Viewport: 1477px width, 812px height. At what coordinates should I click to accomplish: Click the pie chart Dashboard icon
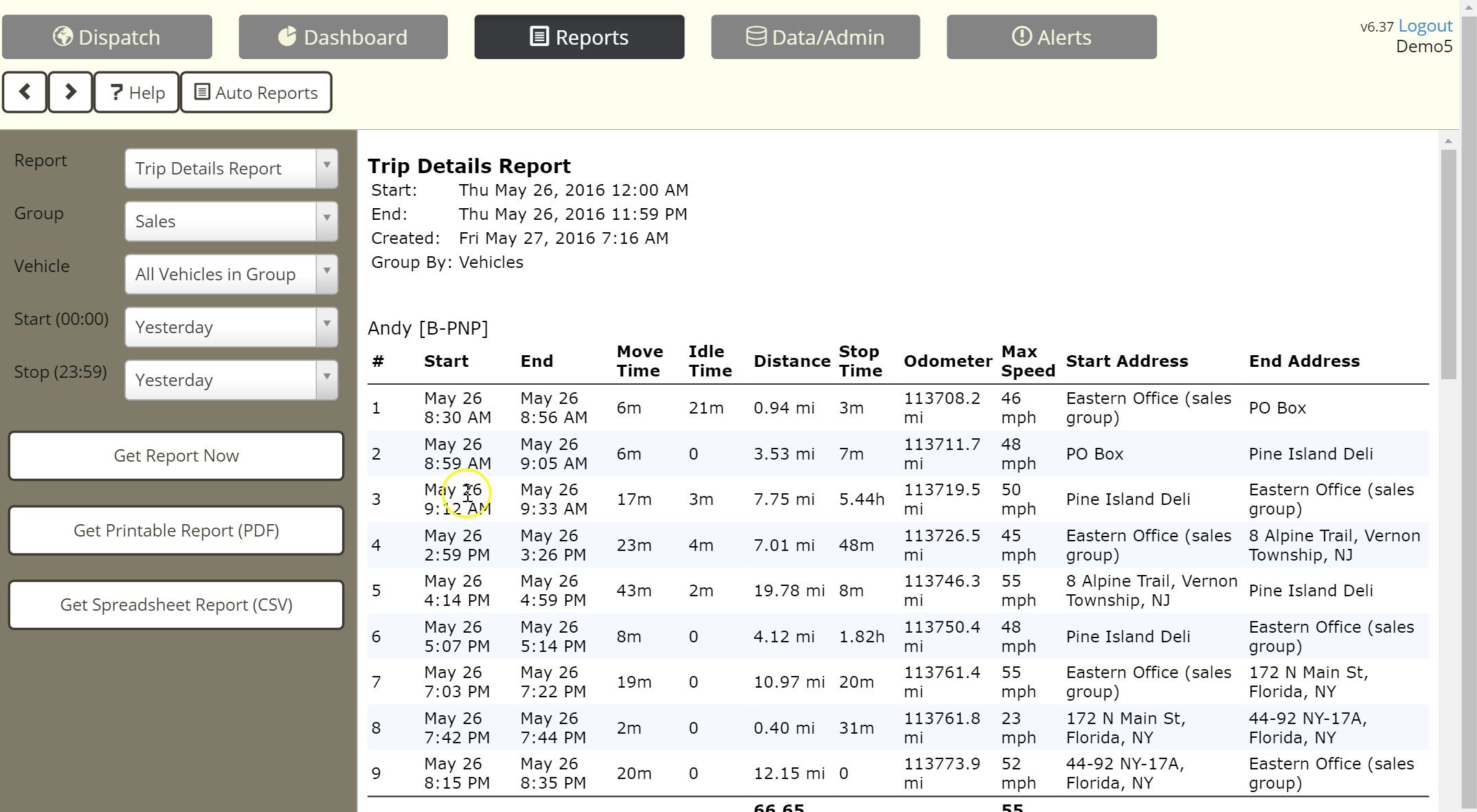tap(287, 36)
